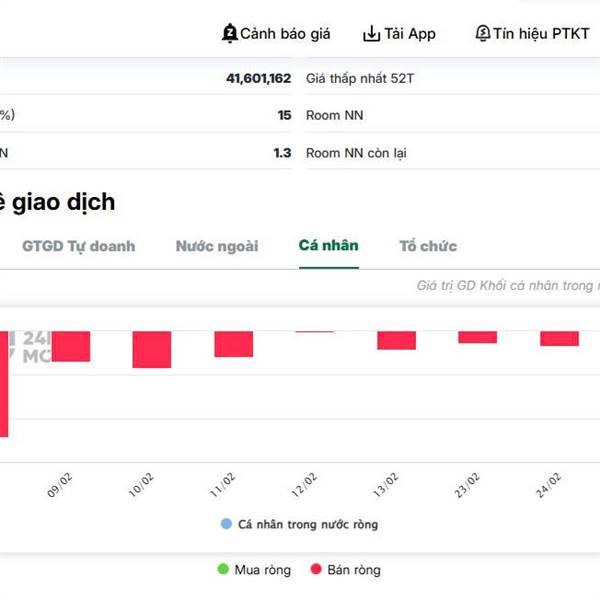Screen dimensions: 600x600
Task: Open Cảnh báo giá link
Action: 285,34
